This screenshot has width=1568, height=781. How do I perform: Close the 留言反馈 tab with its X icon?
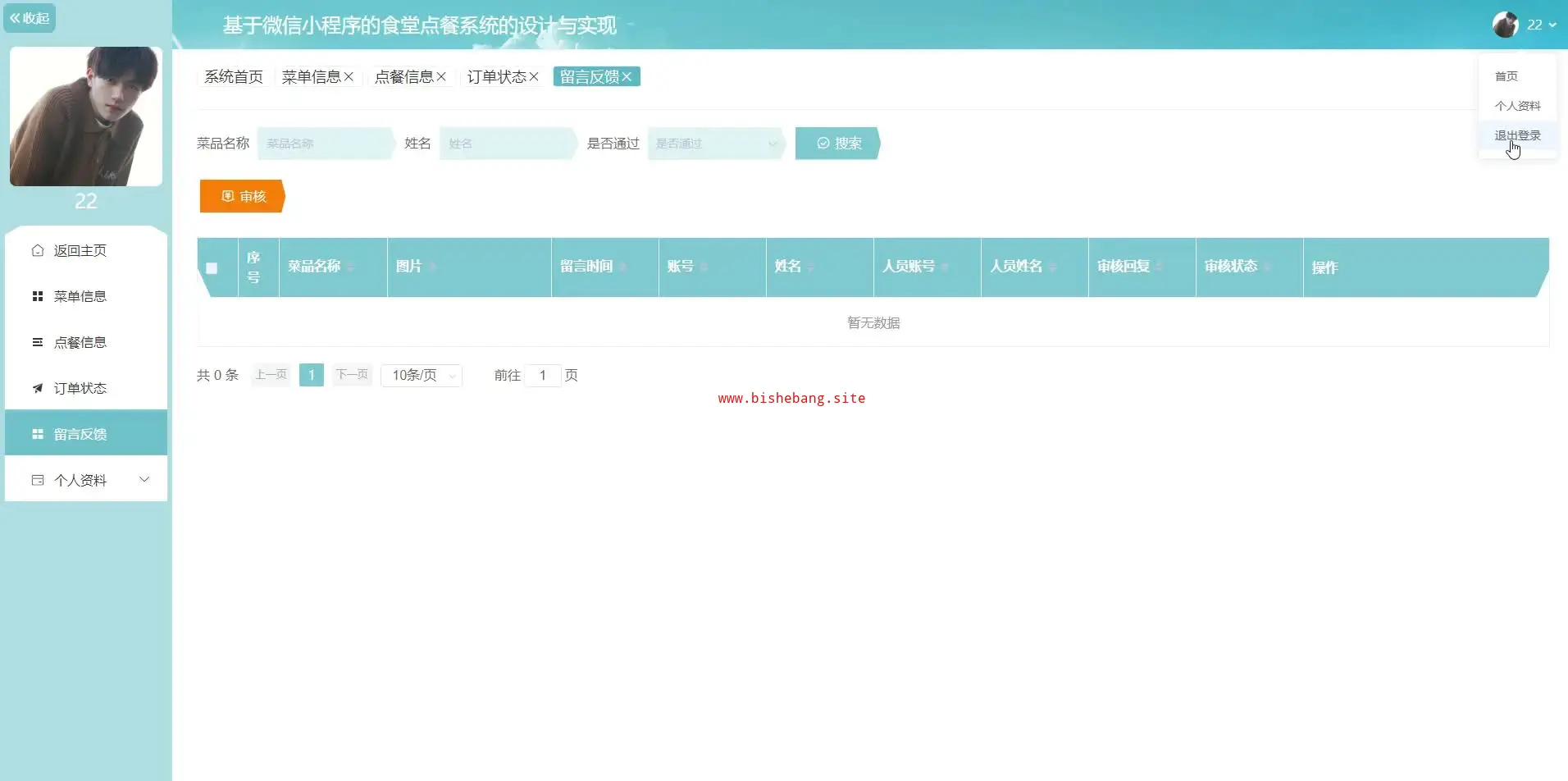pyautogui.click(x=627, y=76)
